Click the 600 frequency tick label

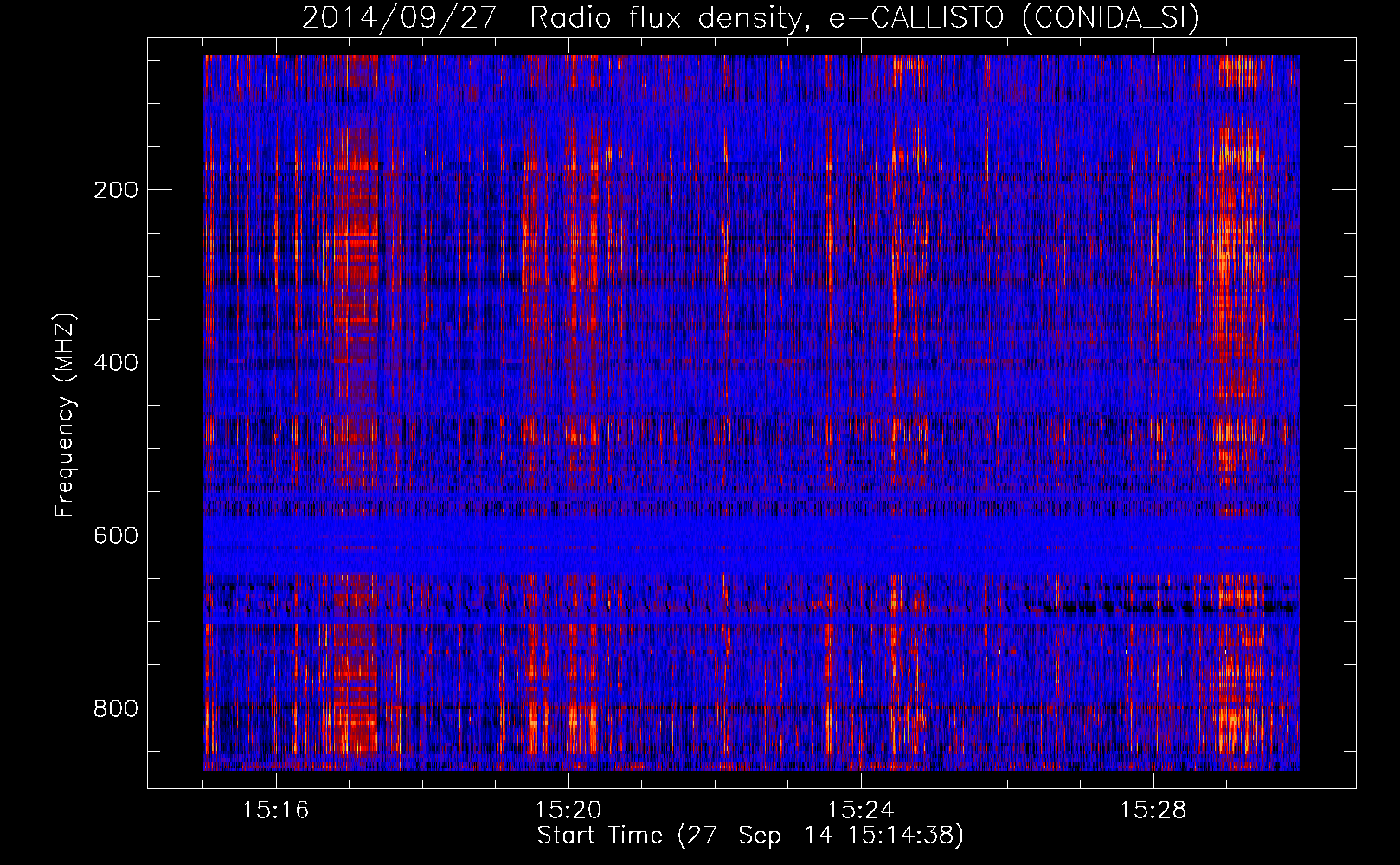115,535
